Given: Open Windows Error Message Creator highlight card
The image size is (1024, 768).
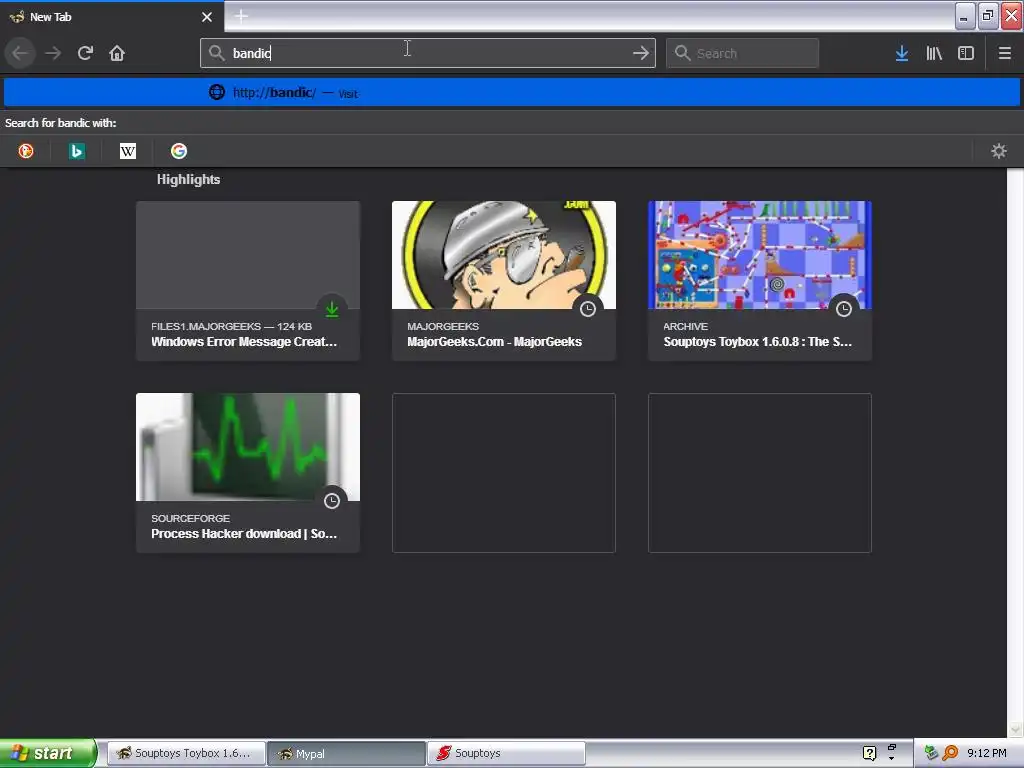Looking at the screenshot, I should (x=248, y=281).
